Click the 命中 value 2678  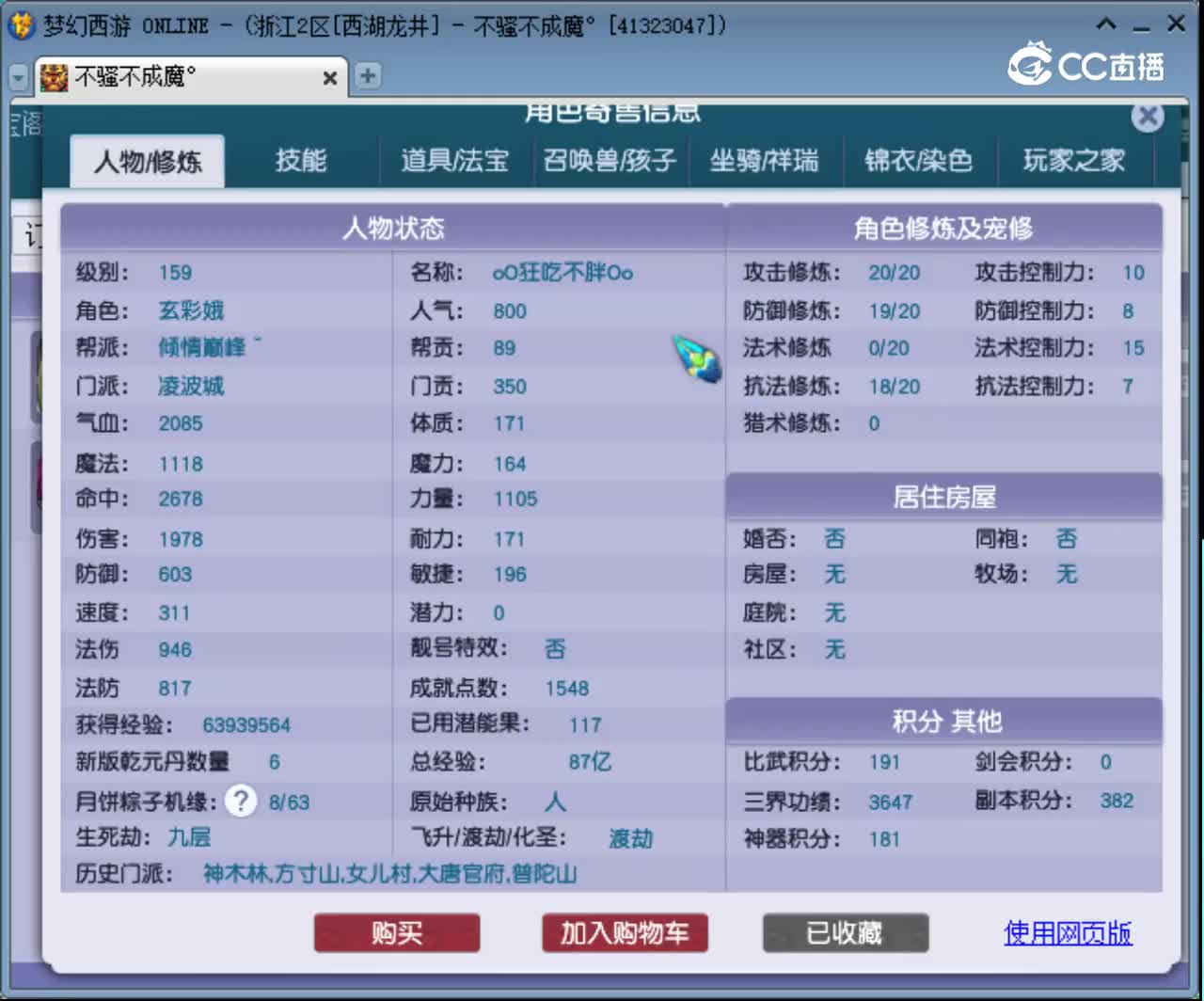[x=181, y=499]
